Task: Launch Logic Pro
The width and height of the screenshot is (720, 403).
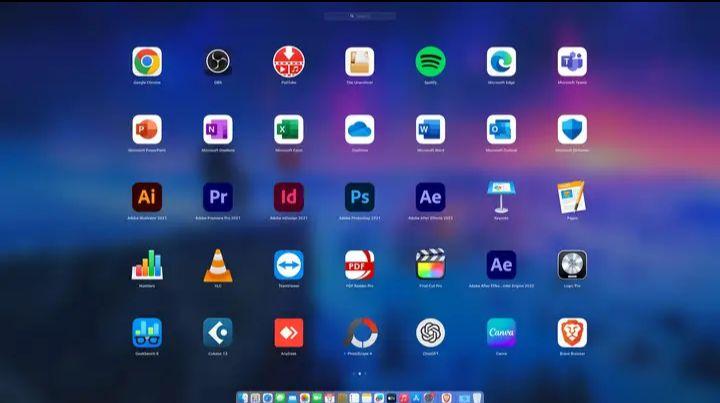Action: 572,265
